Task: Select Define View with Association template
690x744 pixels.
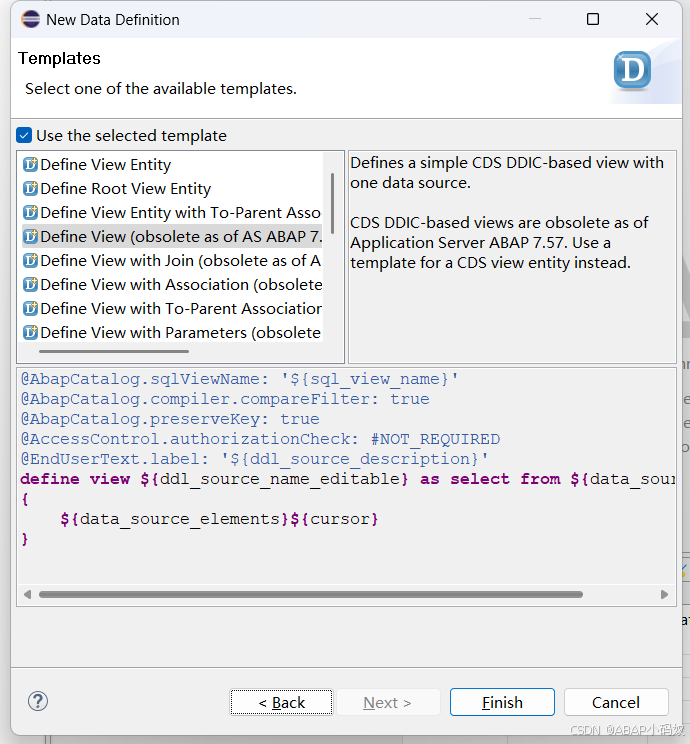Action: pyautogui.click(x=172, y=285)
